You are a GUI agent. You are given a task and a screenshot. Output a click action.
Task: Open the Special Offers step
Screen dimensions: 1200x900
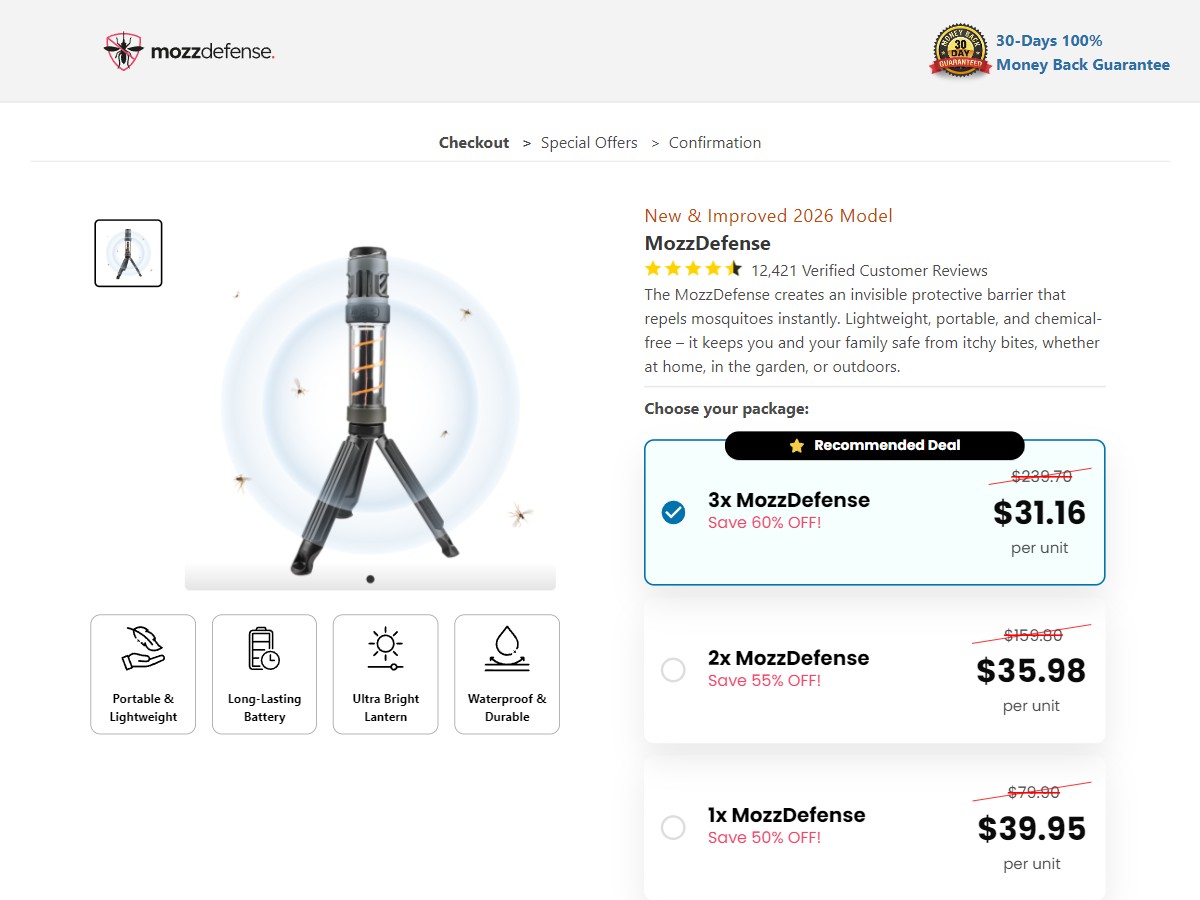589,143
